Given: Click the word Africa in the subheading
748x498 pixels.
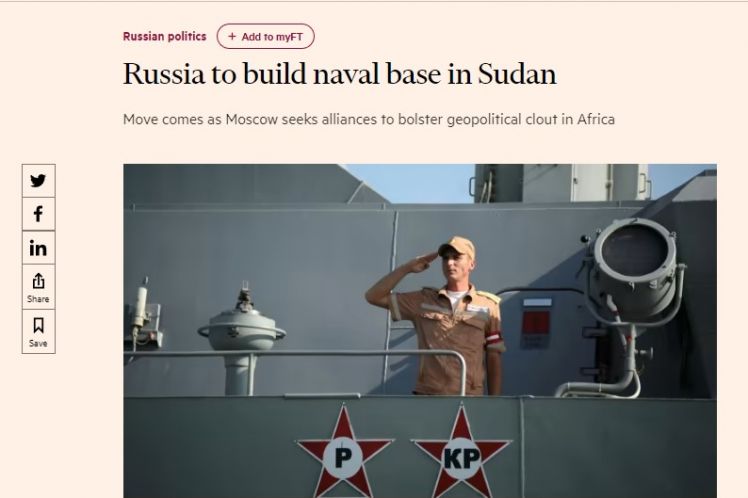Looking at the screenshot, I should tap(596, 119).
